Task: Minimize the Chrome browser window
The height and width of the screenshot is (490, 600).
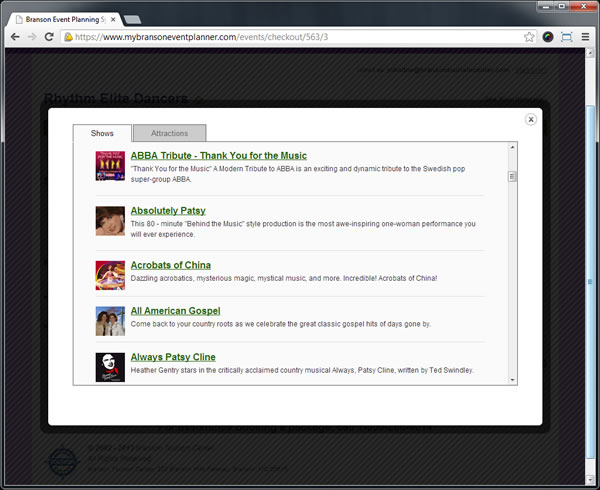Action: pyautogui.click(x=546, y=6)
